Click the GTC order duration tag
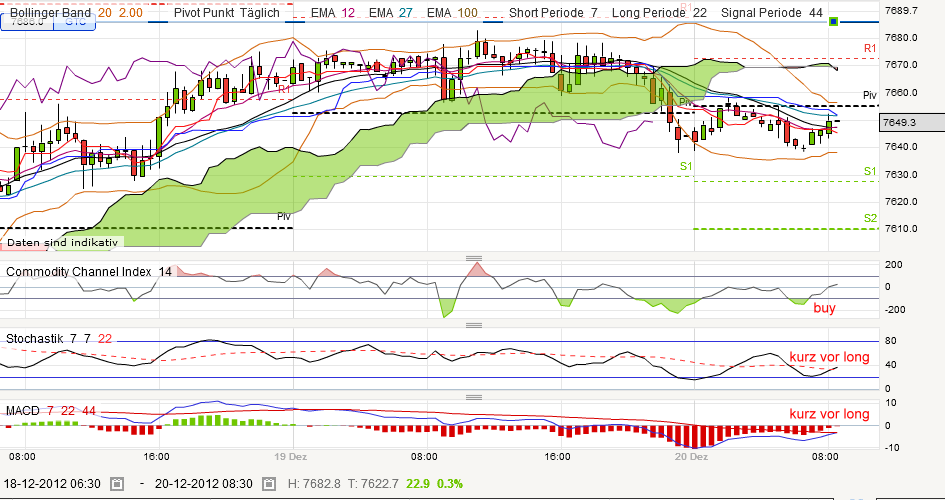This screenshot has height=500, width=945. pos(75,22)
